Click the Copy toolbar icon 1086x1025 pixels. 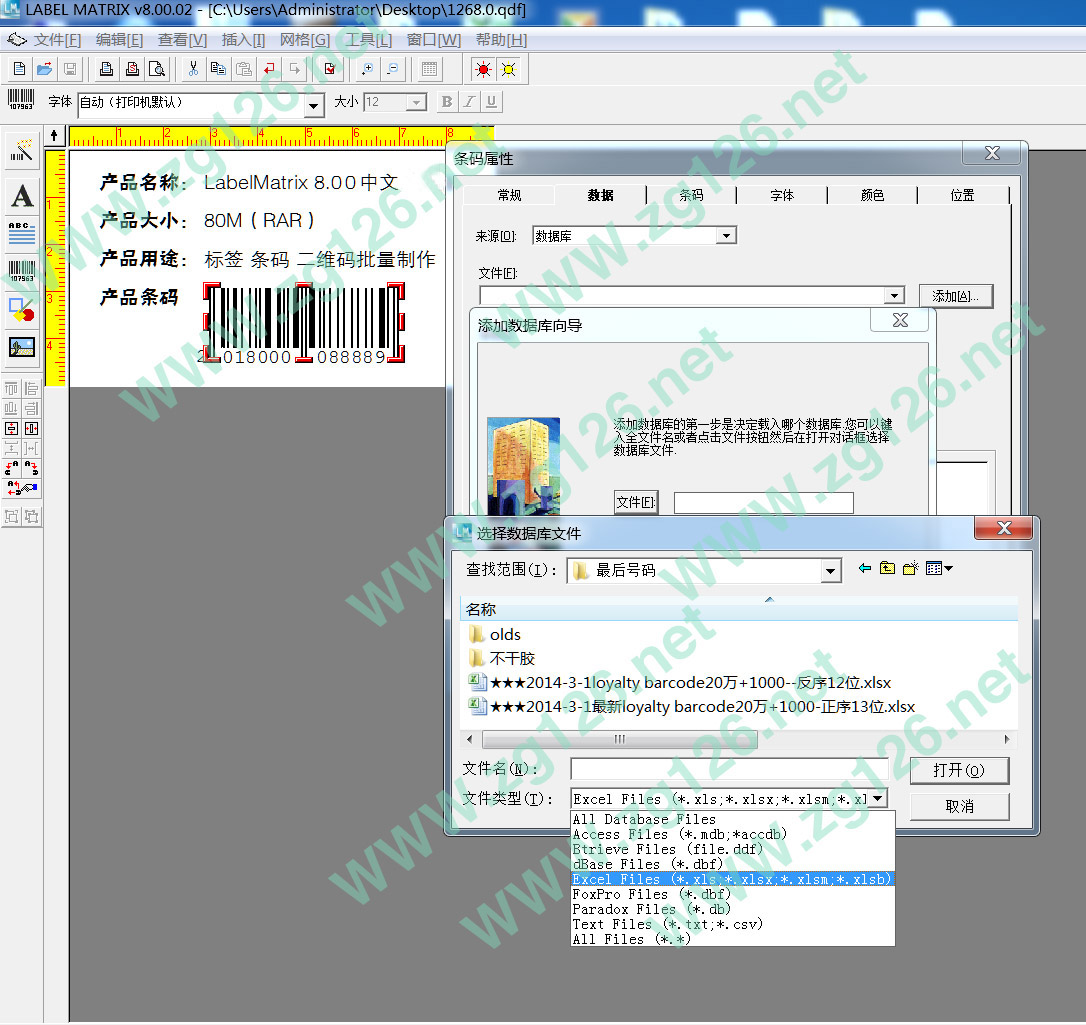tap(218, 69)
